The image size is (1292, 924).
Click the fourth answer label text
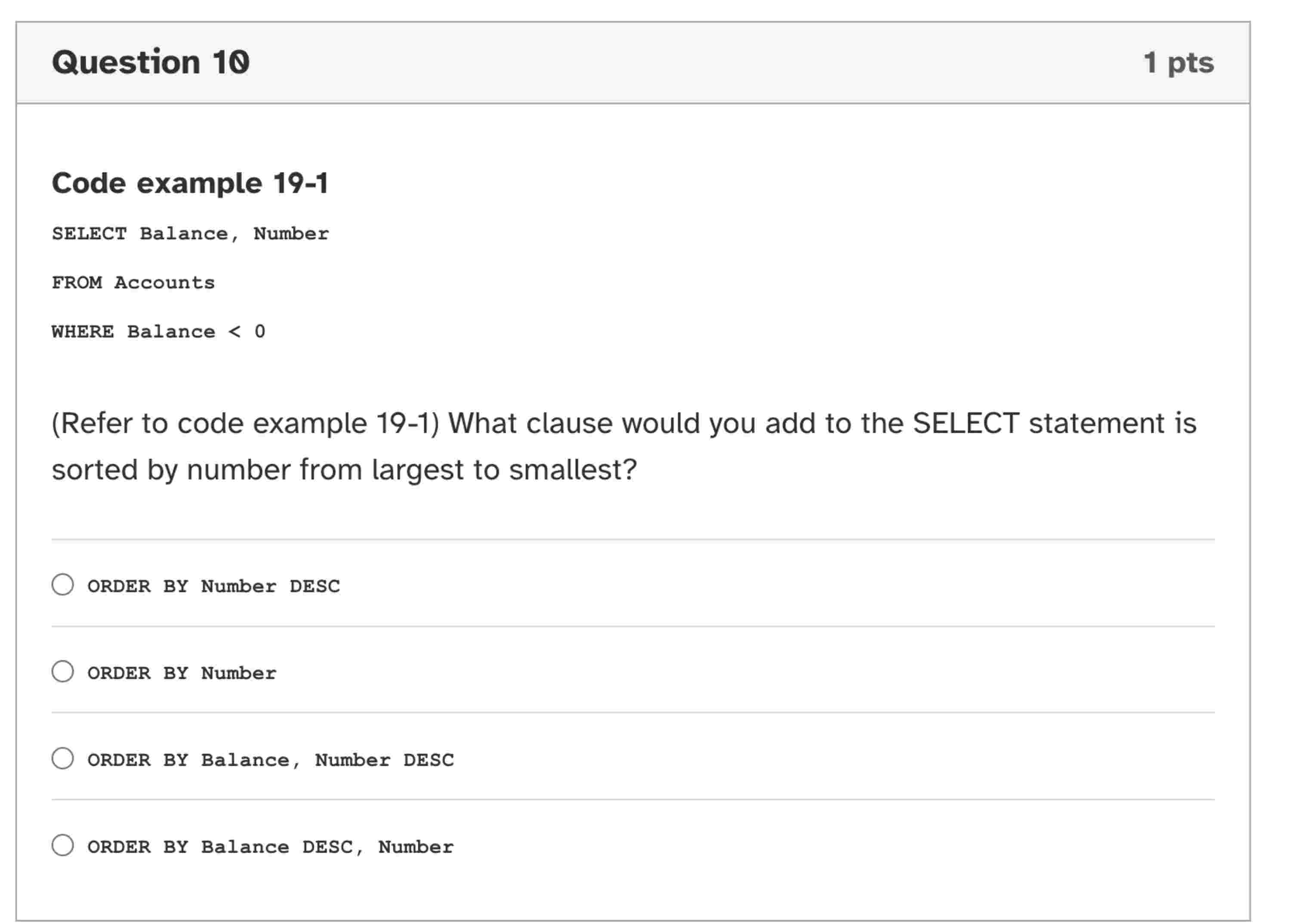[270, 846]
